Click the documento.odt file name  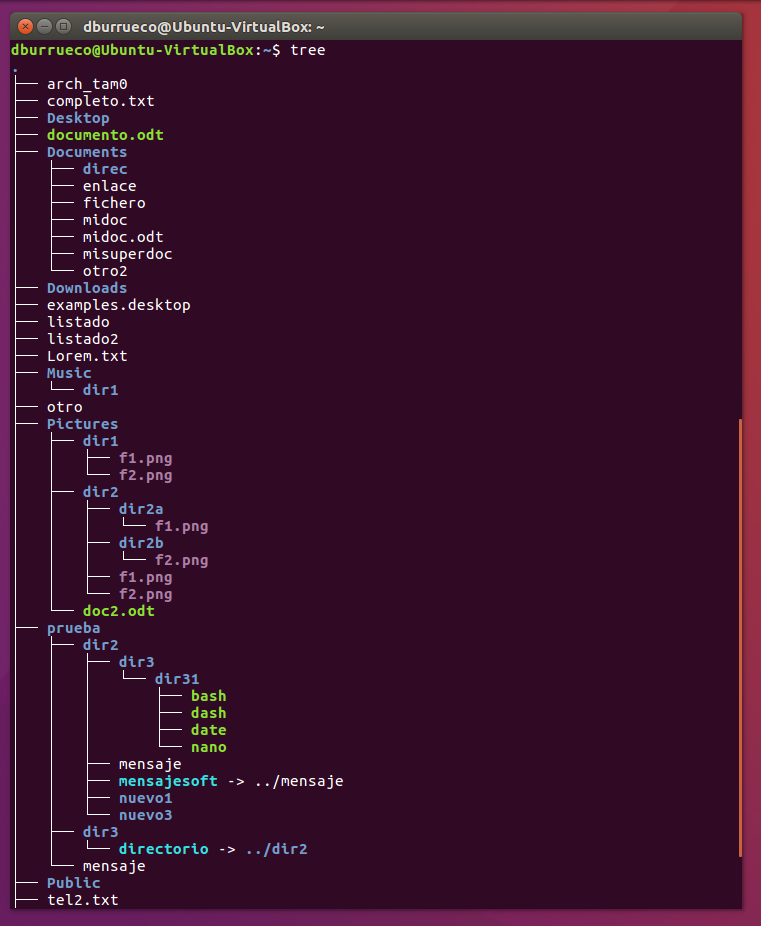pyautogui.click(x=105, y=135)
